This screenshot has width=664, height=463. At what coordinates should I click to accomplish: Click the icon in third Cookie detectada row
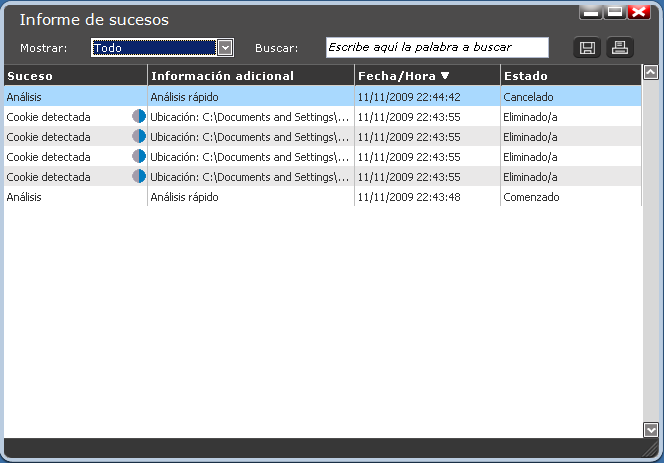tap(139, 157)
